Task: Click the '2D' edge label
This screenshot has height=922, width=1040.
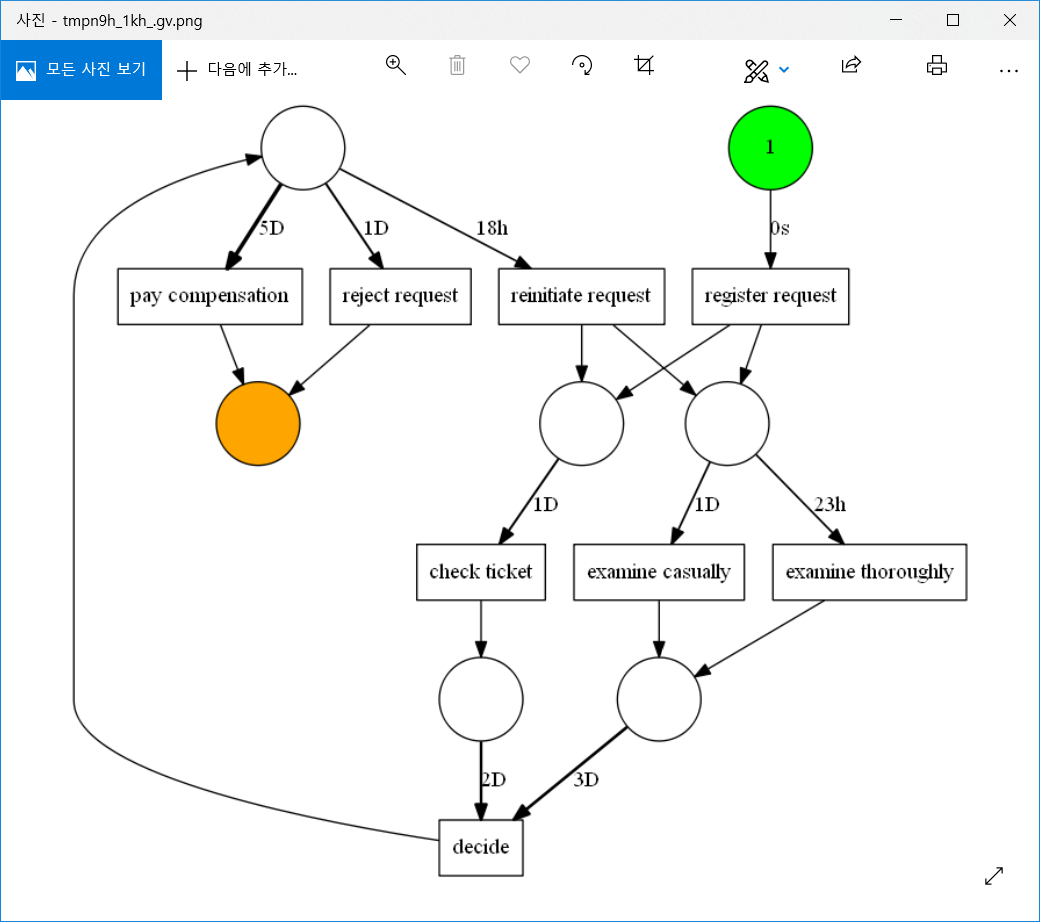Action: pos(493,779)
